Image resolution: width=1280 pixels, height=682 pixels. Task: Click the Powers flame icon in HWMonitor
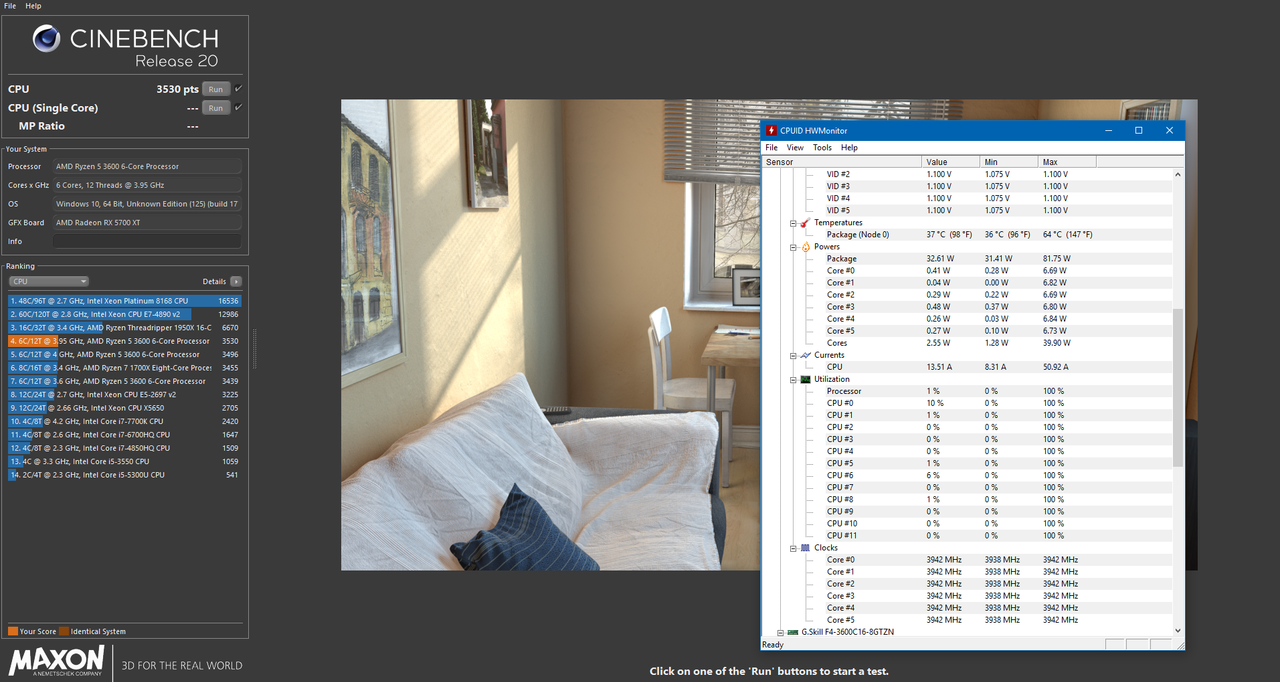coord(805,247)
